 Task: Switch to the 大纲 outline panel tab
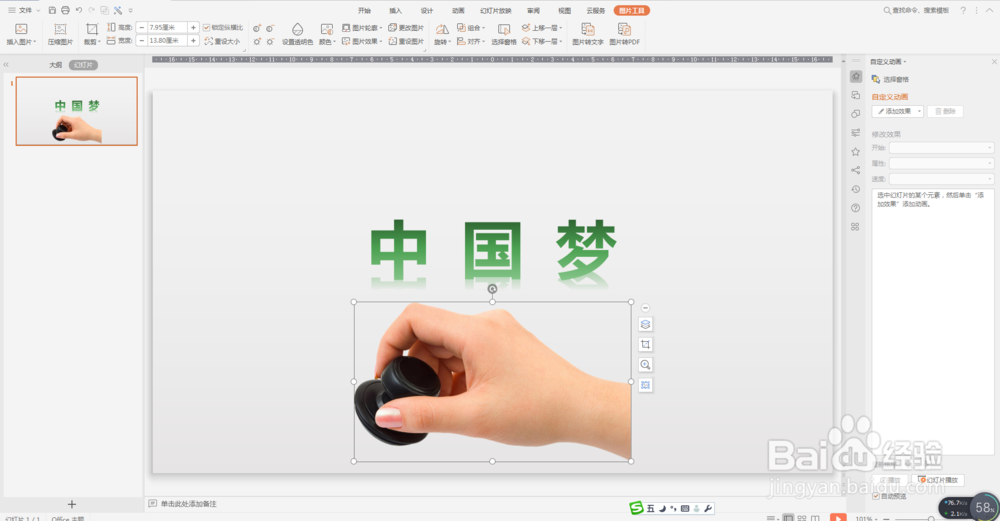[55, 65]
